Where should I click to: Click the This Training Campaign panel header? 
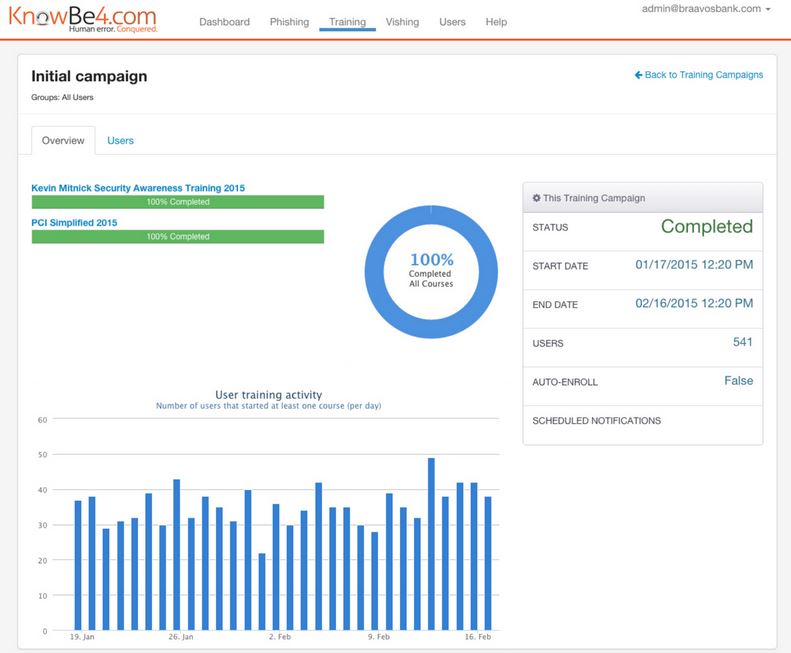[643, 198]
